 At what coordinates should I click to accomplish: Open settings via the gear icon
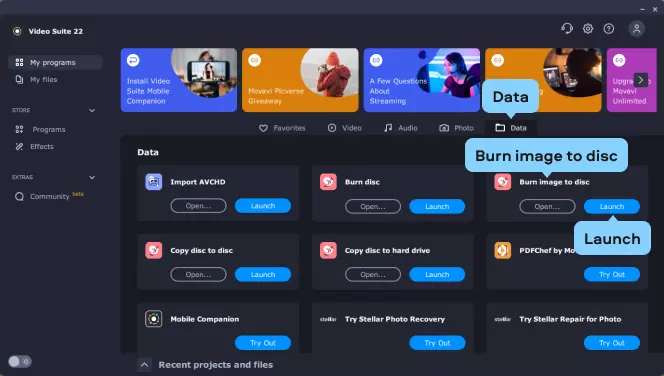588,29
